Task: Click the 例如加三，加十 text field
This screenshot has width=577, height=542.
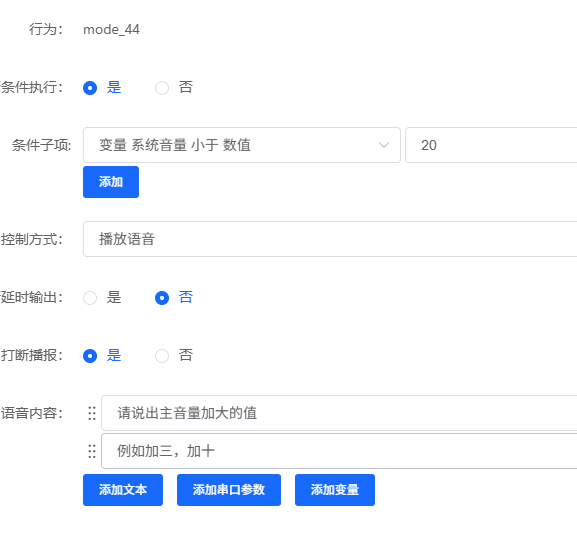Action: [339, 451]
